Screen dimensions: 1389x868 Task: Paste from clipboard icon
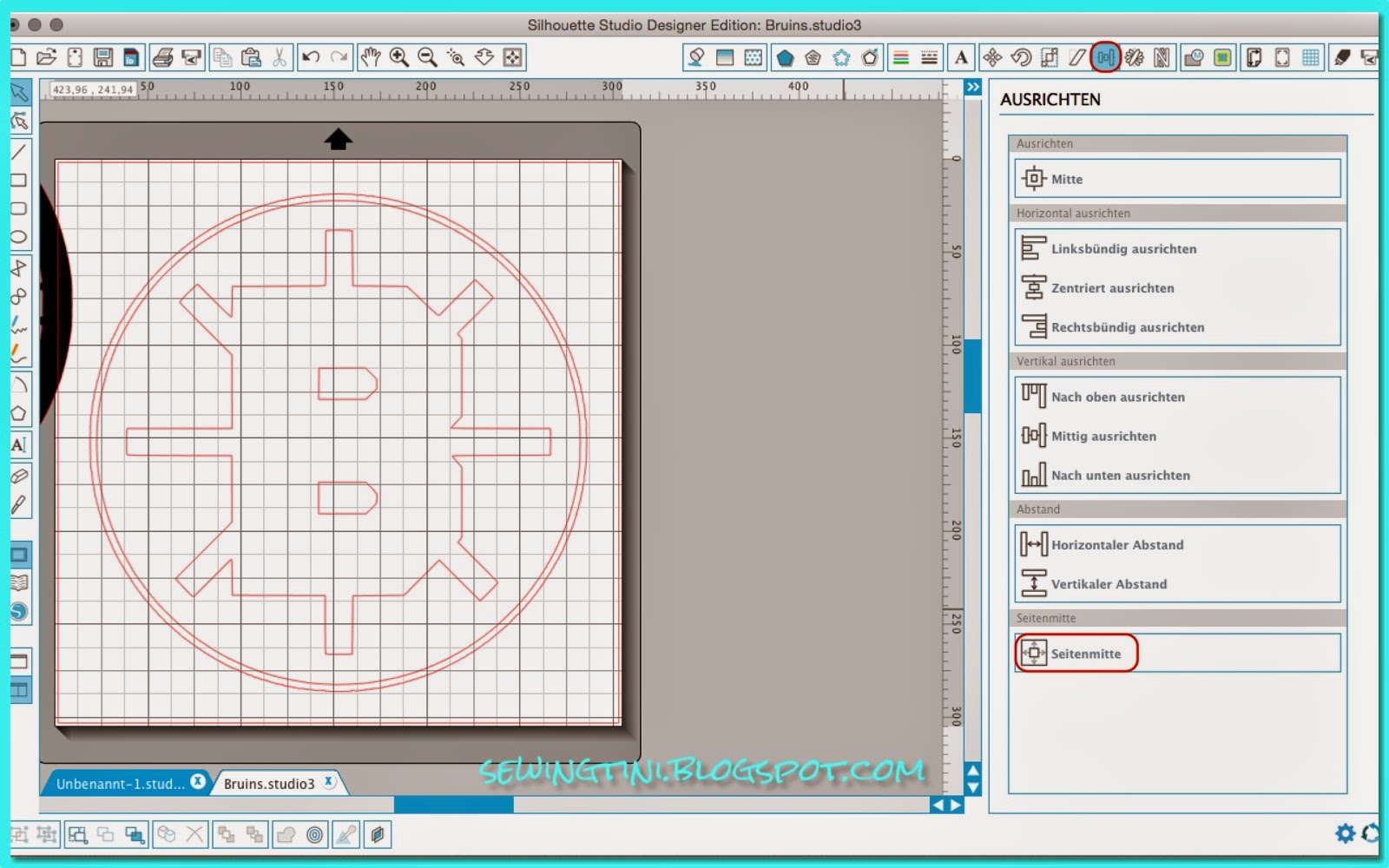(x=251, y=58)
